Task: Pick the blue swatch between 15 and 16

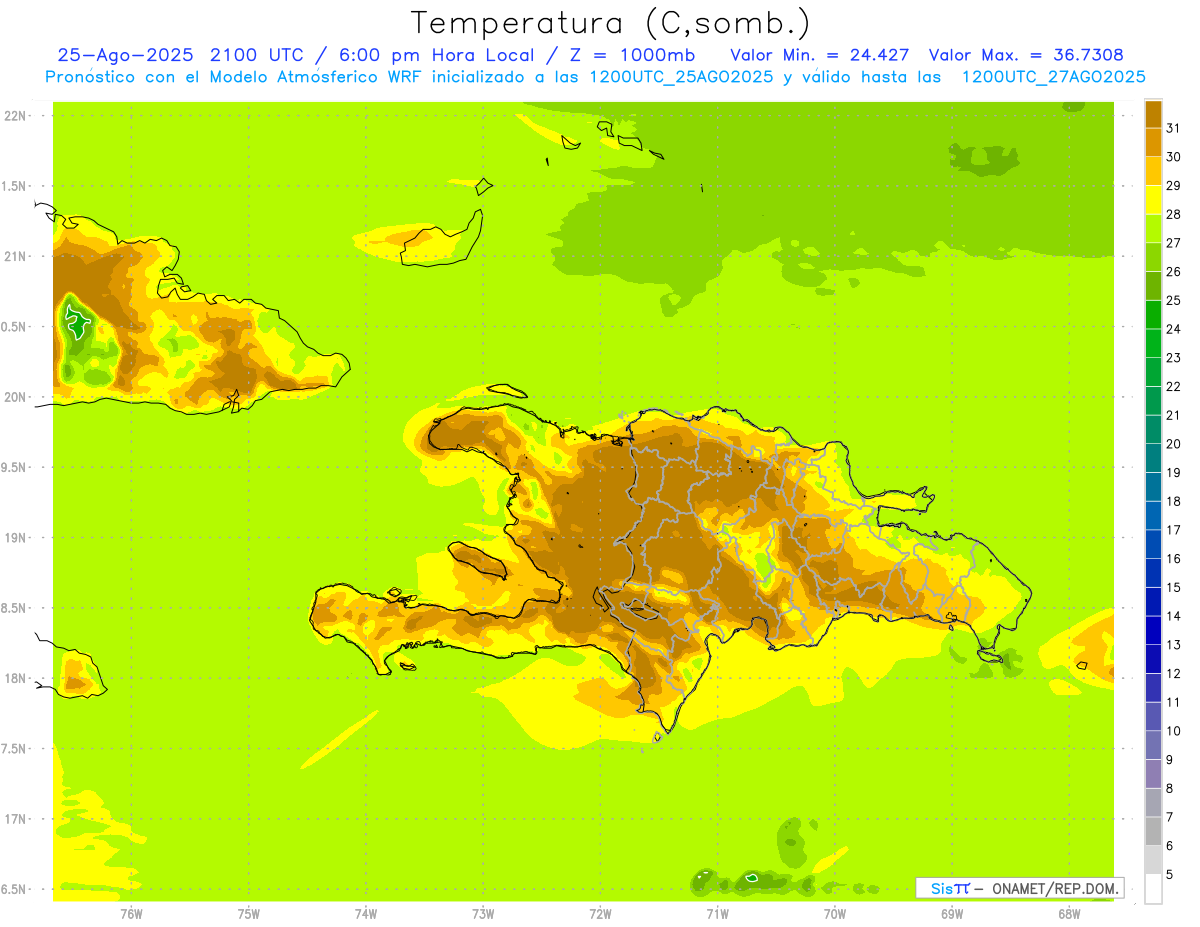Action: pyautogui.click(x=1153, y=573)
